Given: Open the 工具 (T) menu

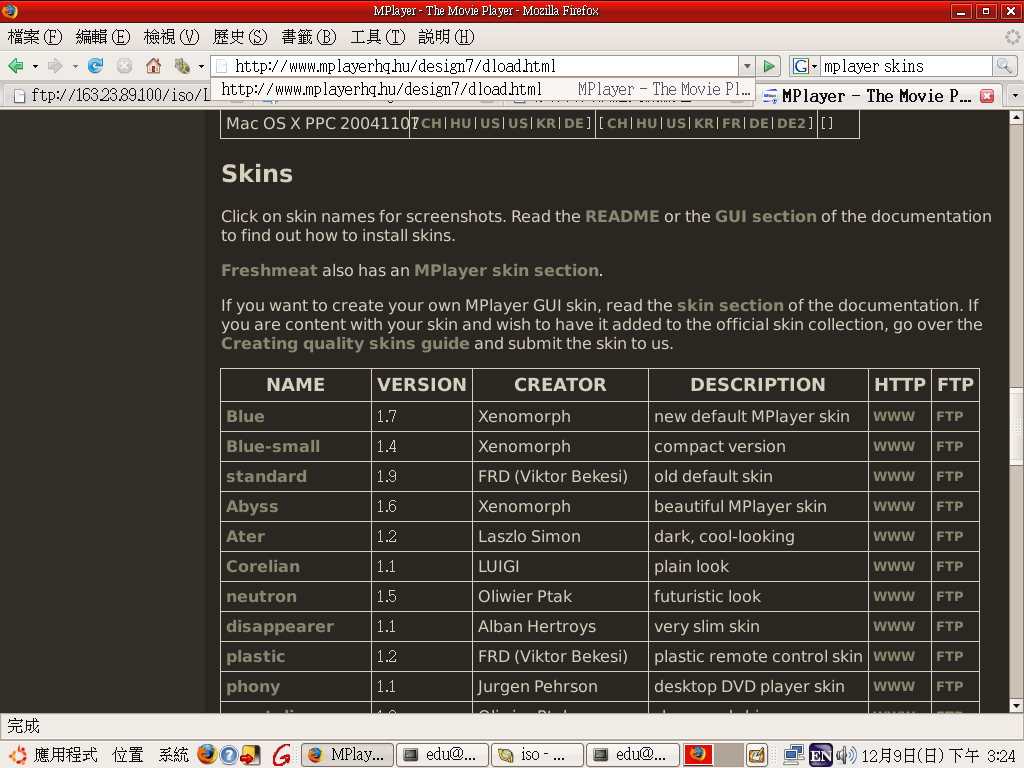Looking at the screenshot, I should 377,37.
